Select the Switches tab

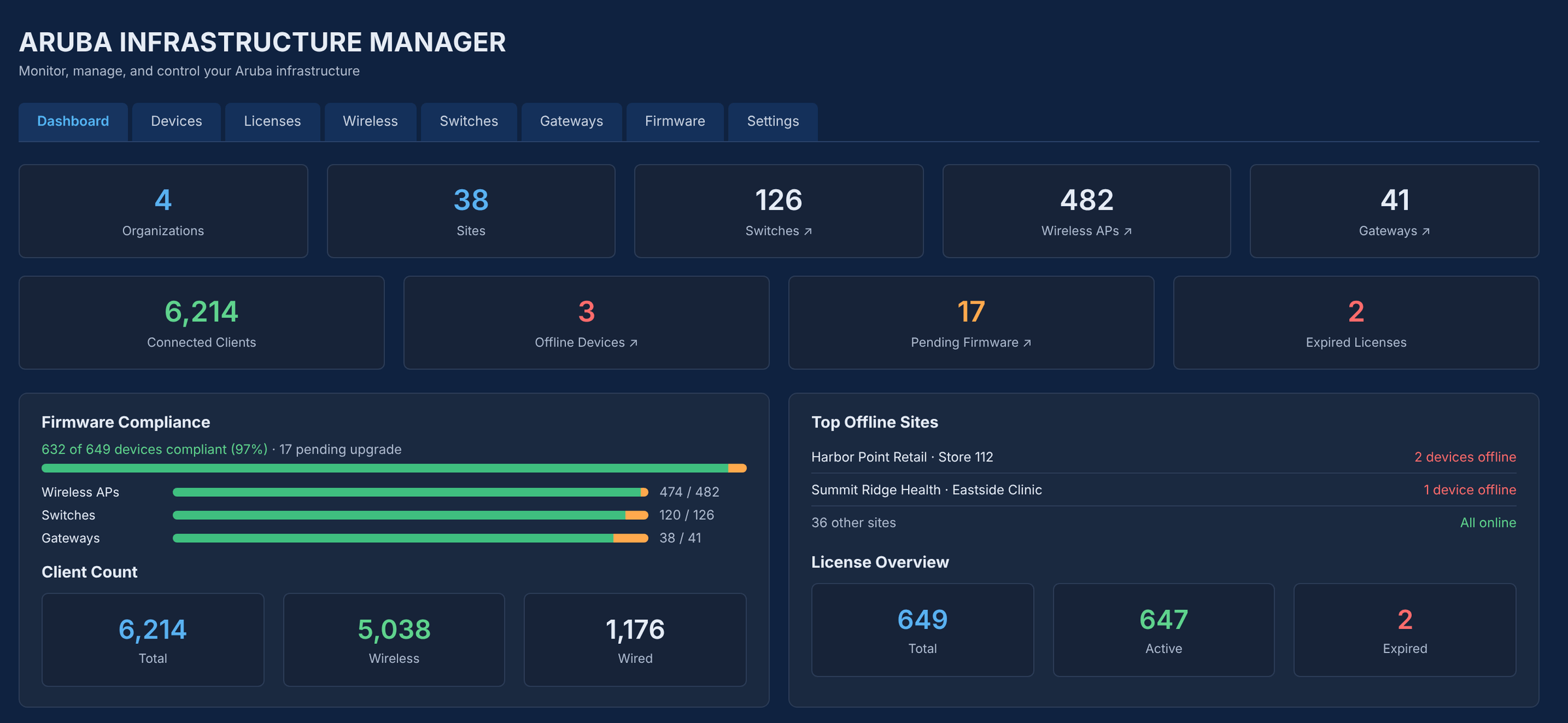click(469, 122)
